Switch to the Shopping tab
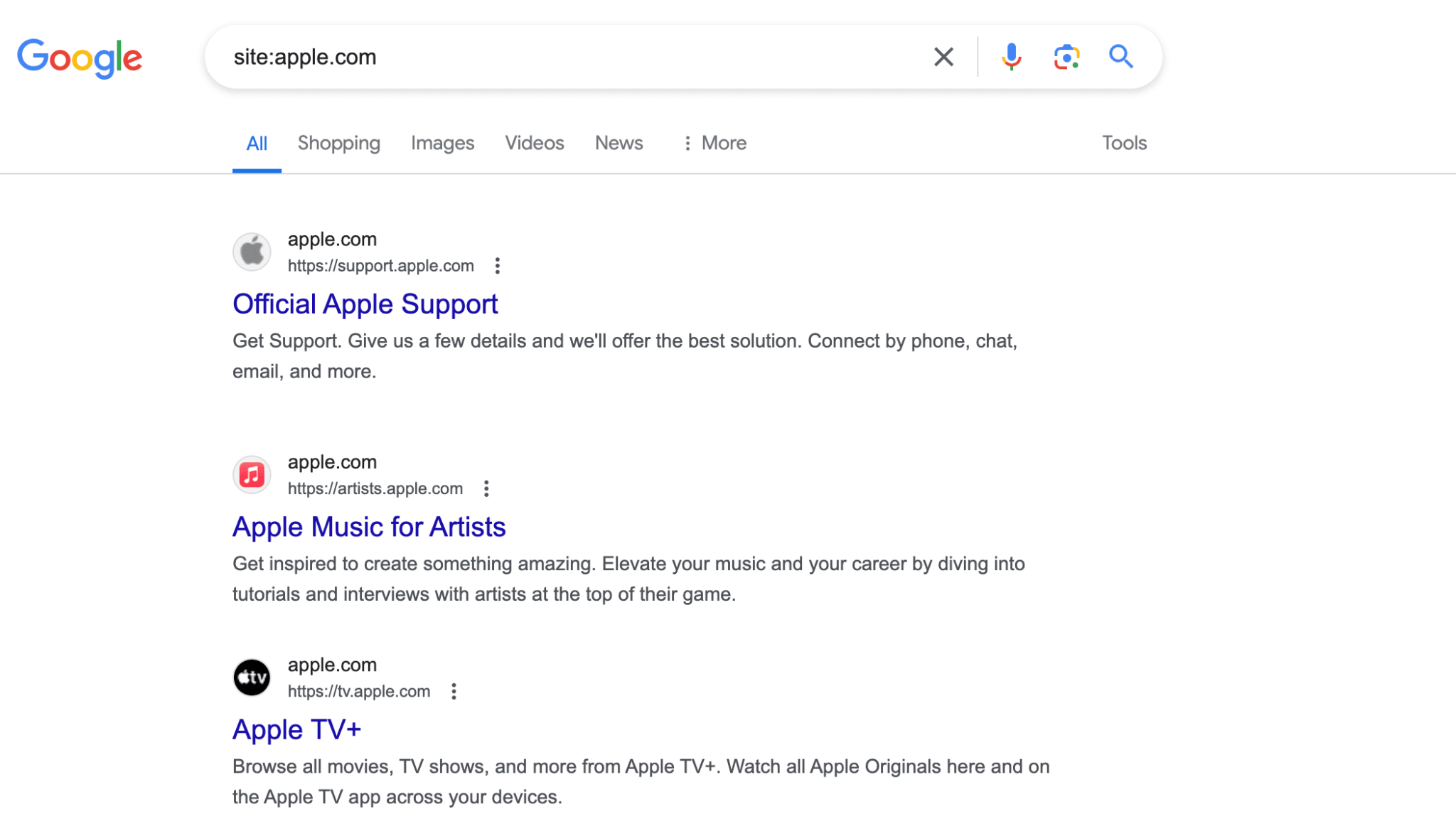The height and width of the screenshot is (836, 1456). pyautogui.click(x=339, y=143)
